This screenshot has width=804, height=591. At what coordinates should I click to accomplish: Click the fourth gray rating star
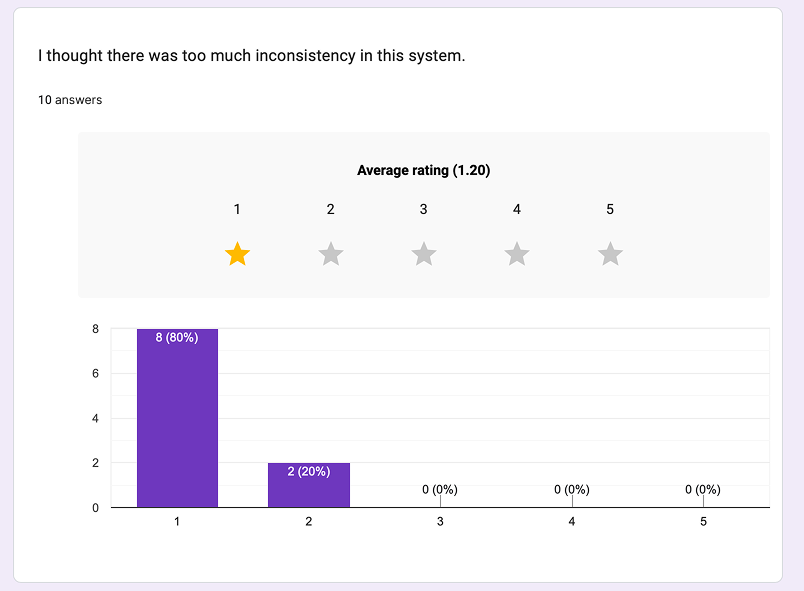pyautogui.click(x=517, y=255)
